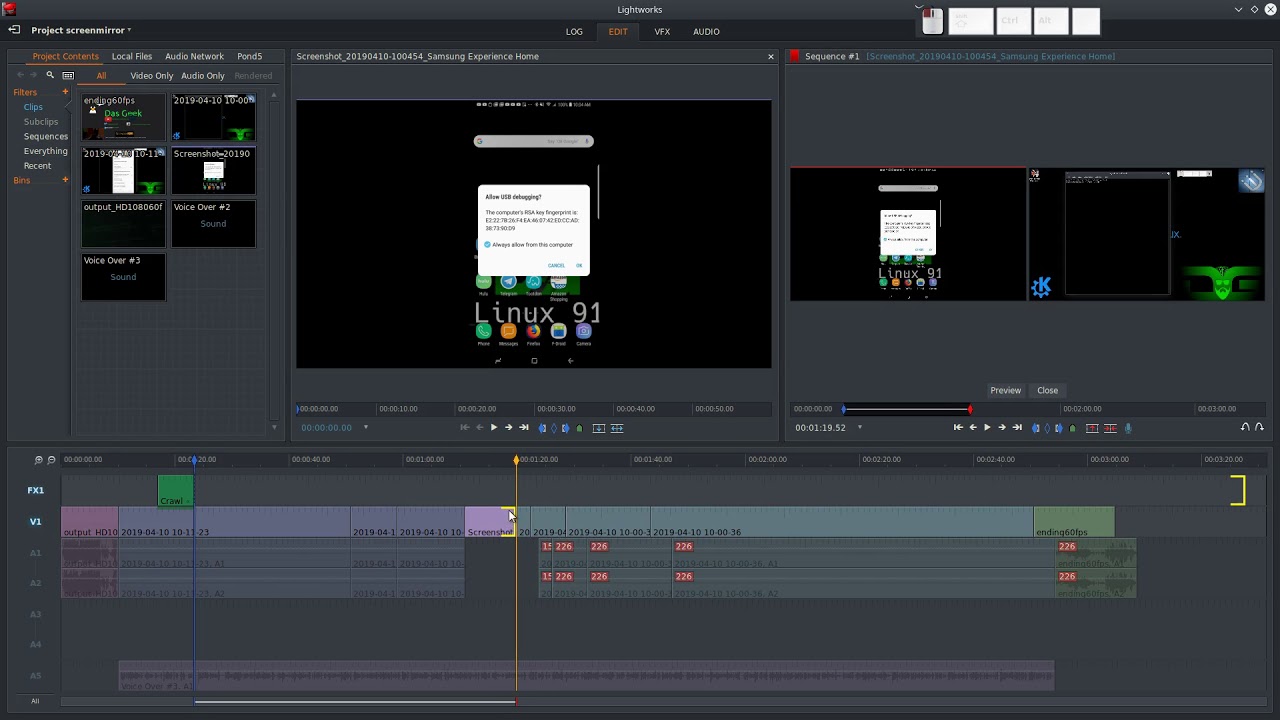1280x720 pixels.
Task: Open the Pond5 tab
Action: click(249, 57)
